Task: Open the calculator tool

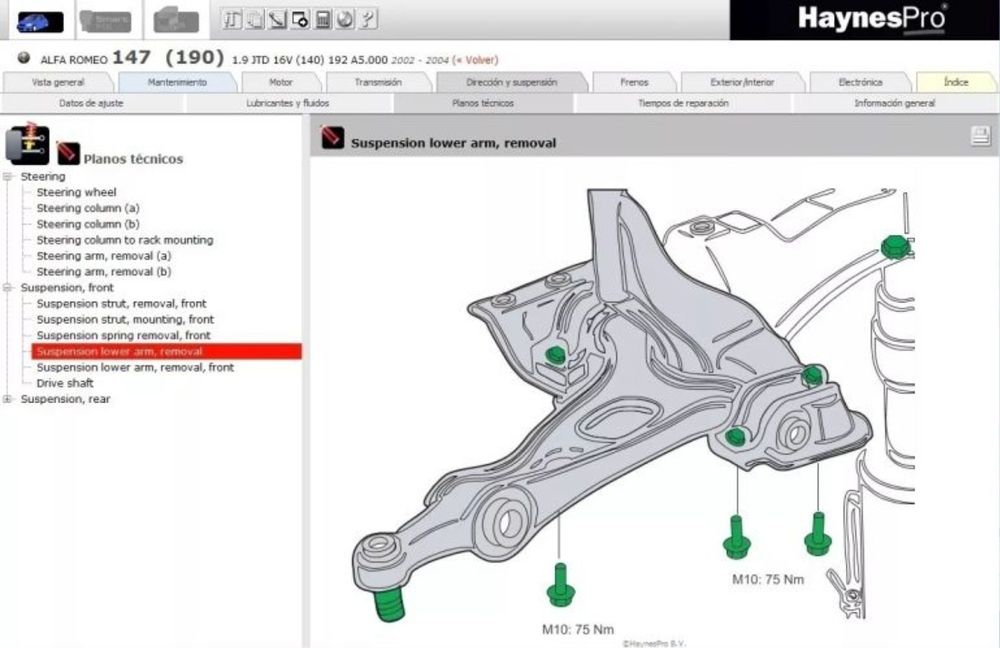Action: pos(323,20)
